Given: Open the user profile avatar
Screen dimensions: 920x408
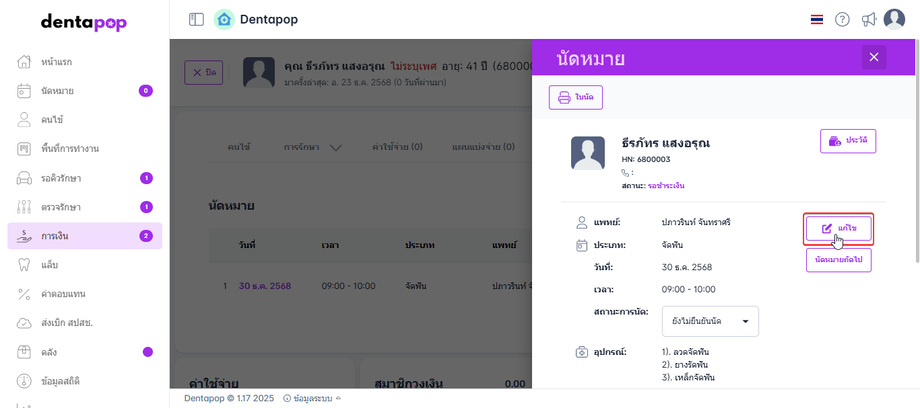Looking at the screenshot, I should tap(894, 19).
